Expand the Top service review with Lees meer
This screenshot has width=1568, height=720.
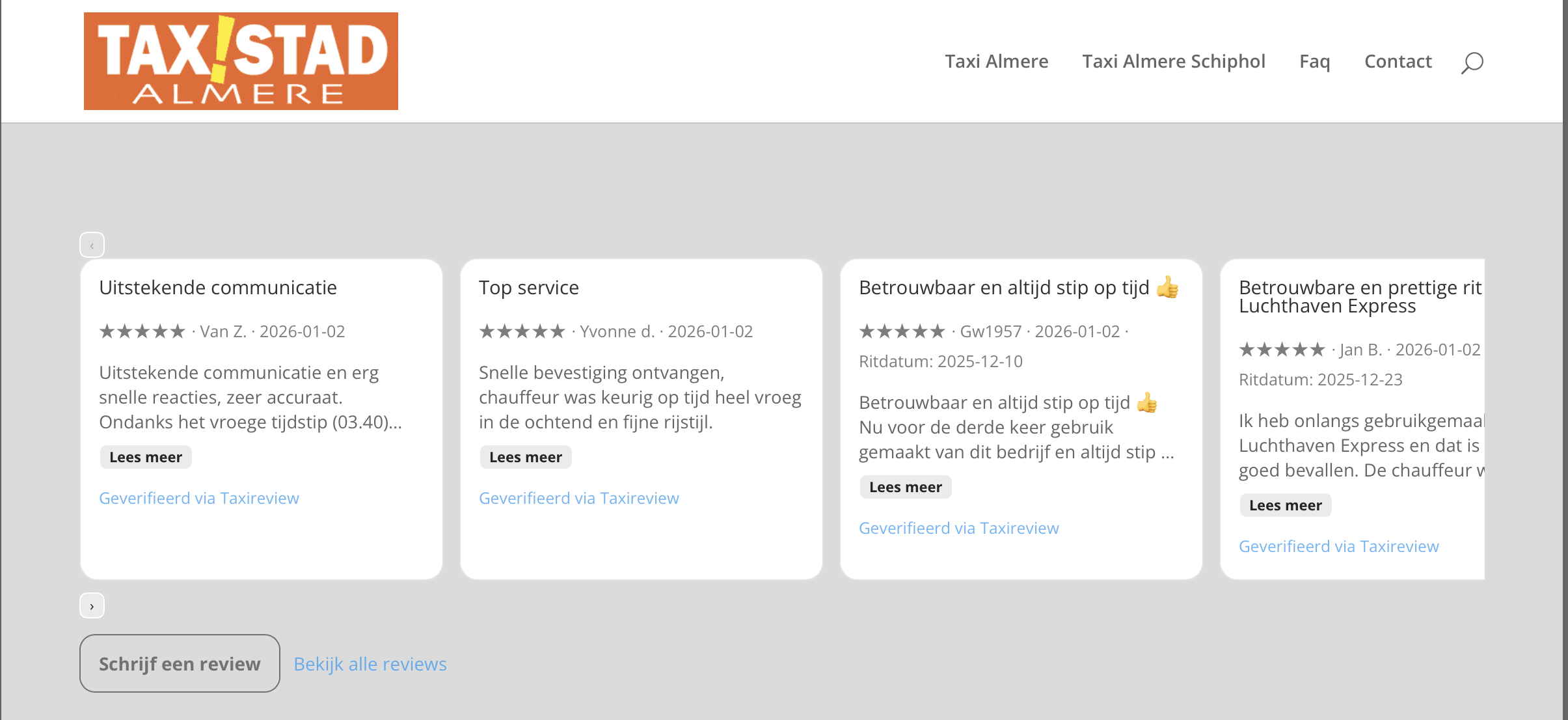click(525, 457)
